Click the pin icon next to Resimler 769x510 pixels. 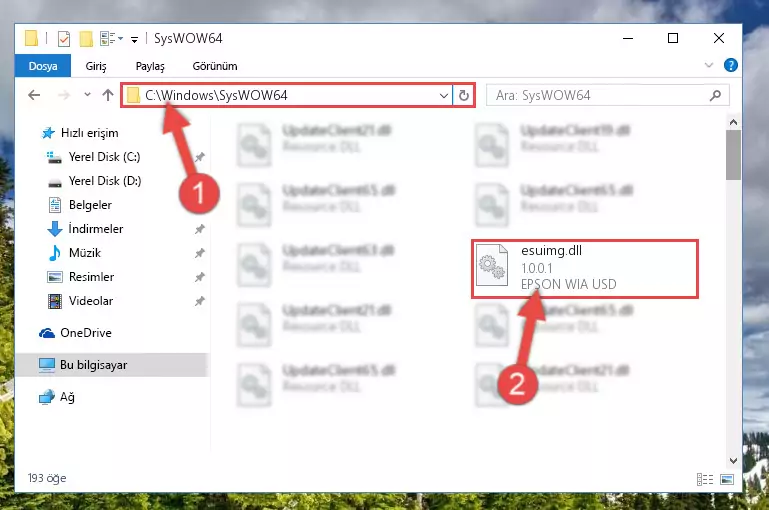[200, 277]
